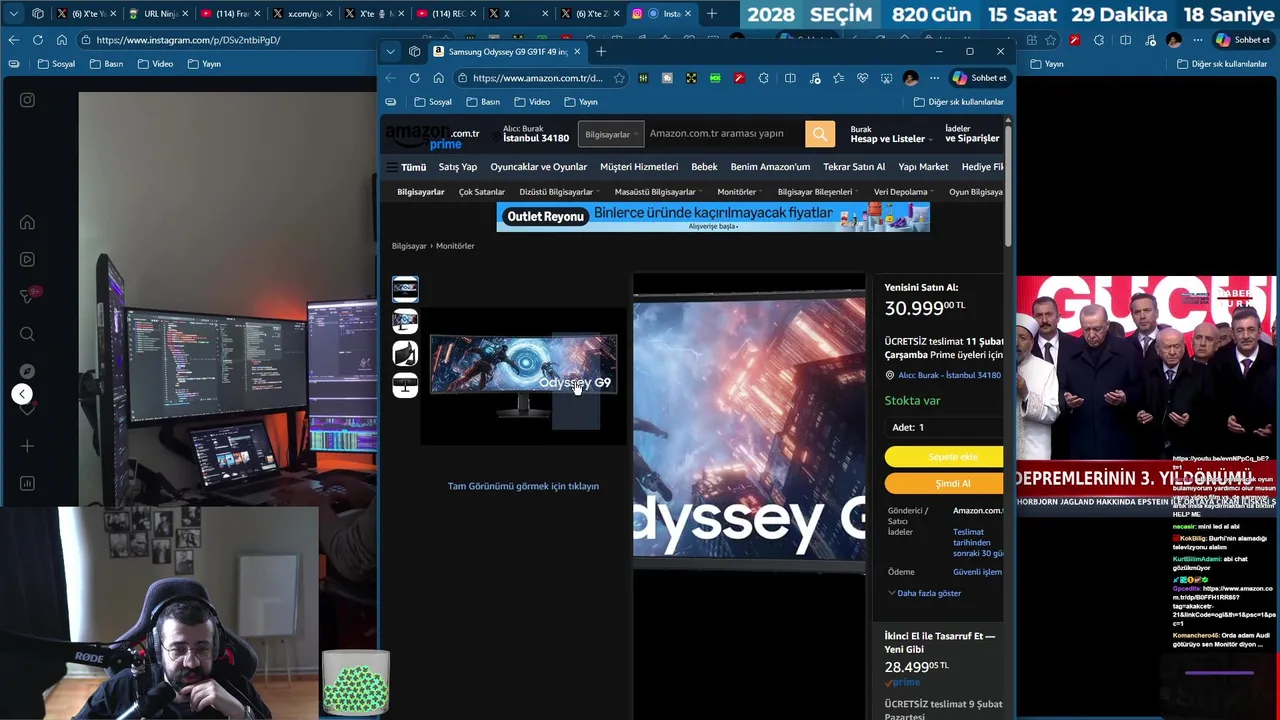Click the Amazon search magnifier button
This screenshot has height=720, width=1280.
(x=820, y=134)
